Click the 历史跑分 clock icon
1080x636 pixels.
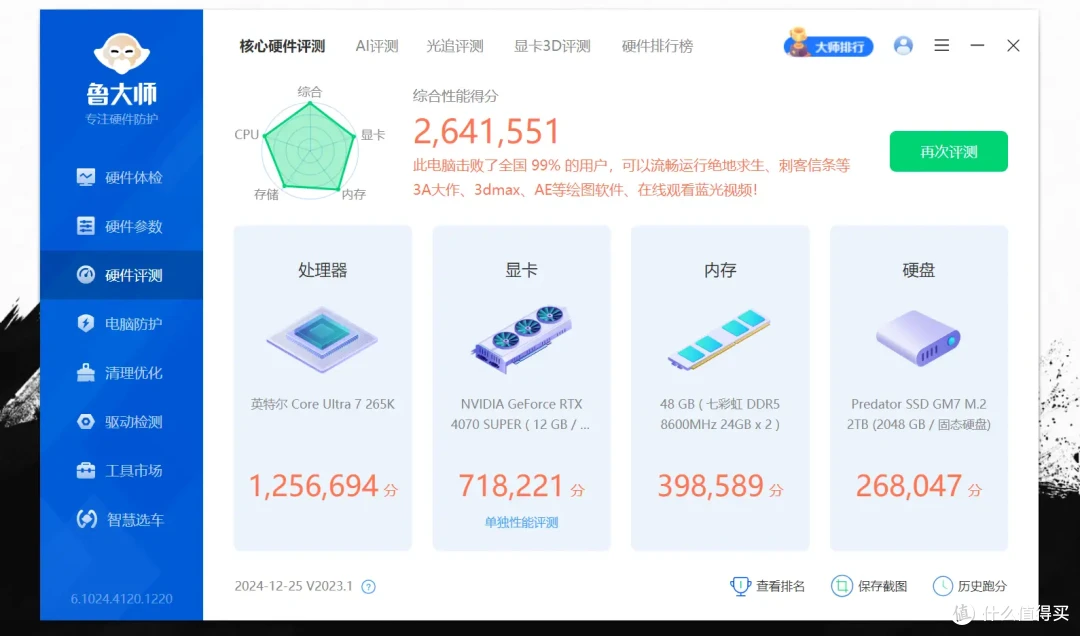942,586
